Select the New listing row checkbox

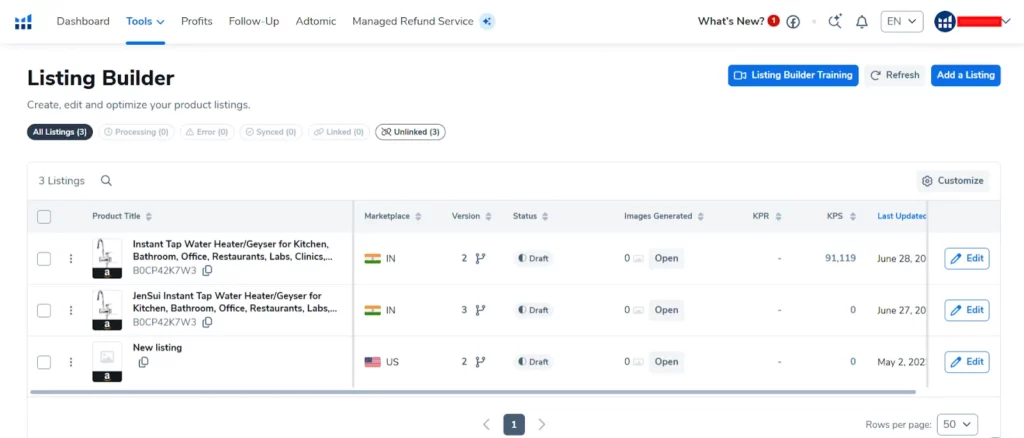pyautogui.click(x=44, y=362)
